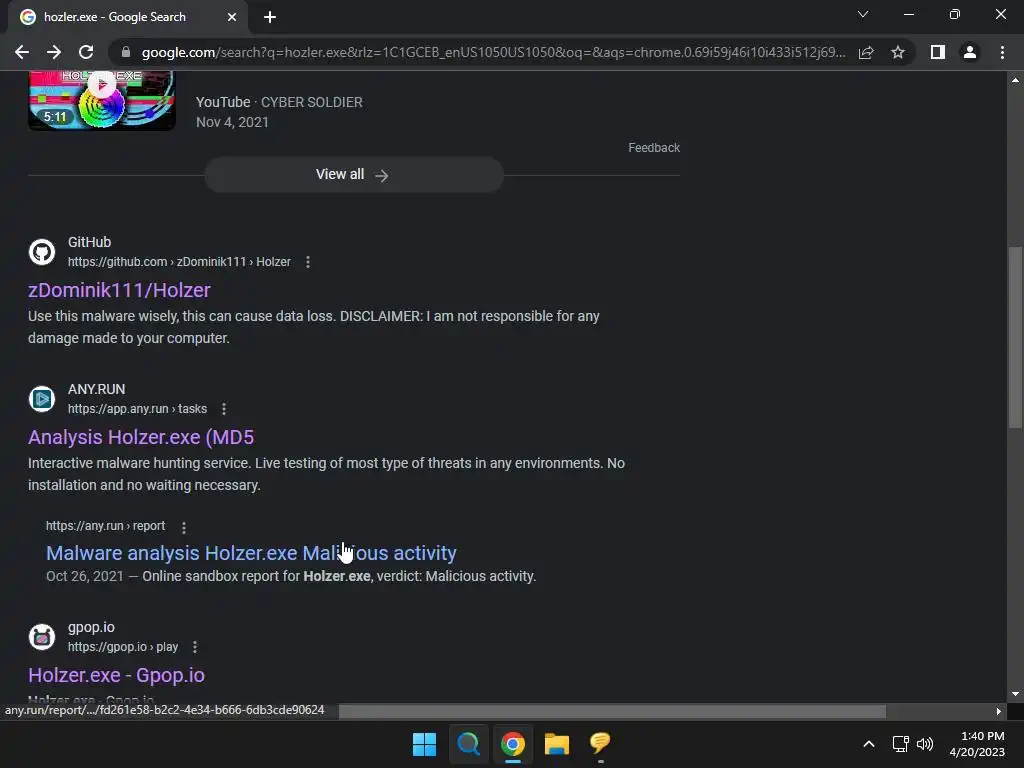Image resolution: width=1024 pixels, height=768 pixels.
Task: Click the horizontal scrollbar thumb
Action: pos(613,711)
